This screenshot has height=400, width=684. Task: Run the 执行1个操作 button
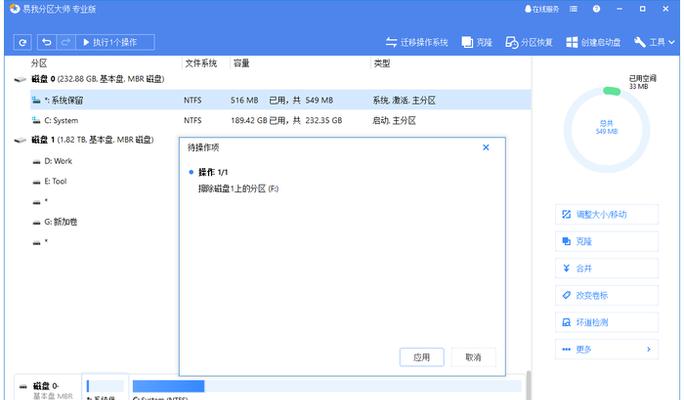[x=115, y=42]
